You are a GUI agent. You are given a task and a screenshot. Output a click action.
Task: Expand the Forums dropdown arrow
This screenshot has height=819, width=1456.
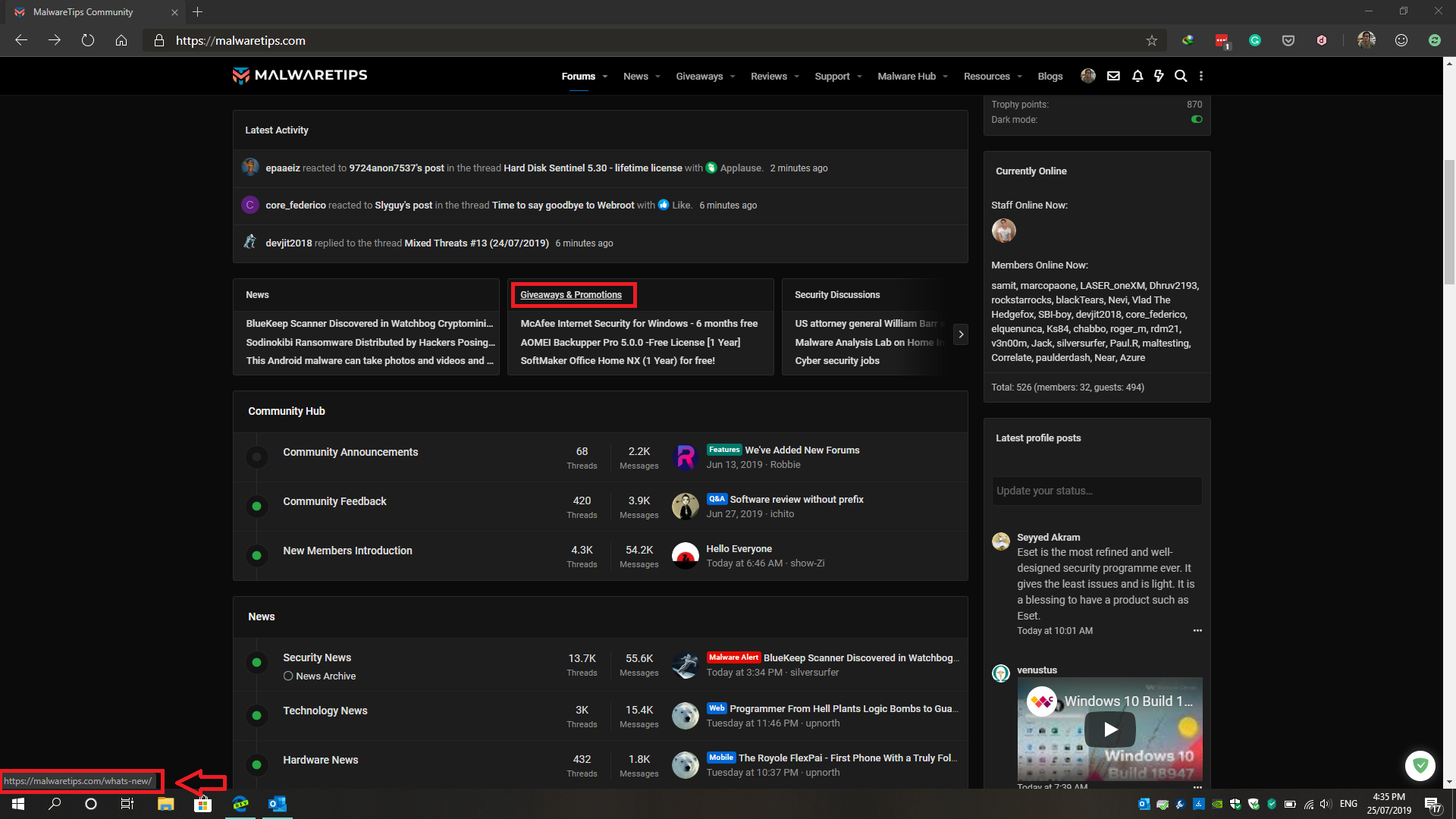click(x=605, y=77)
